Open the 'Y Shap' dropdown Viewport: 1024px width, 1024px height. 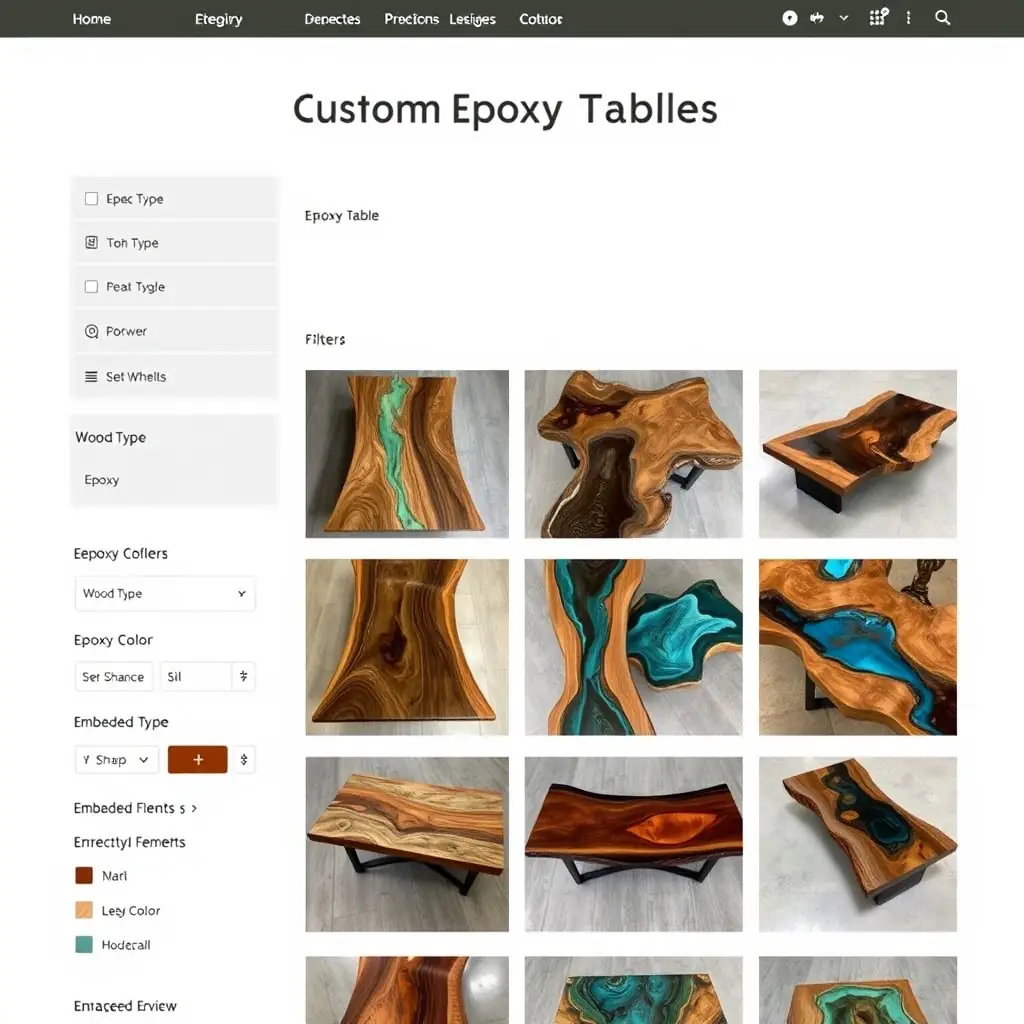[x=116, y=759]
